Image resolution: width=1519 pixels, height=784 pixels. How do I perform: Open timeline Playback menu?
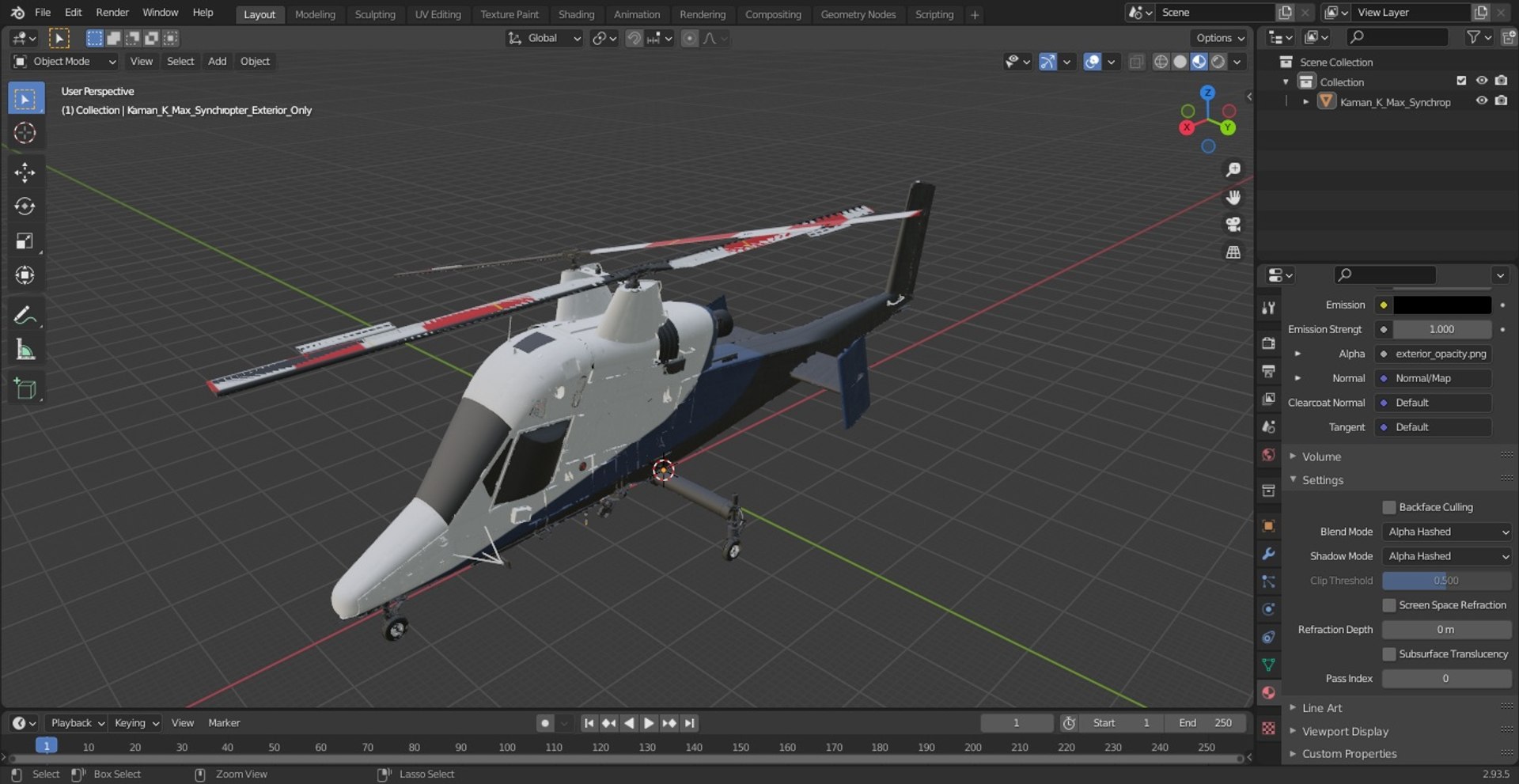[x=77, y=723]
